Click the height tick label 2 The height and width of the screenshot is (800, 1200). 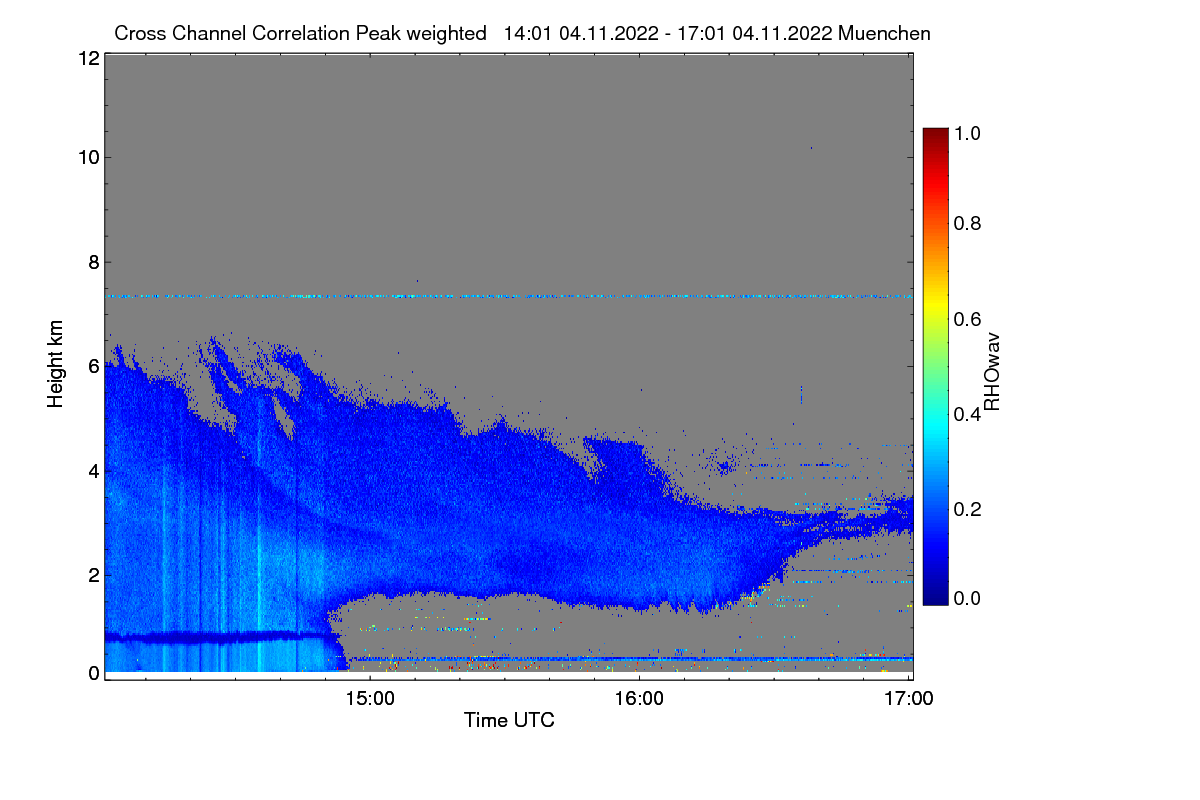(92, 574)
